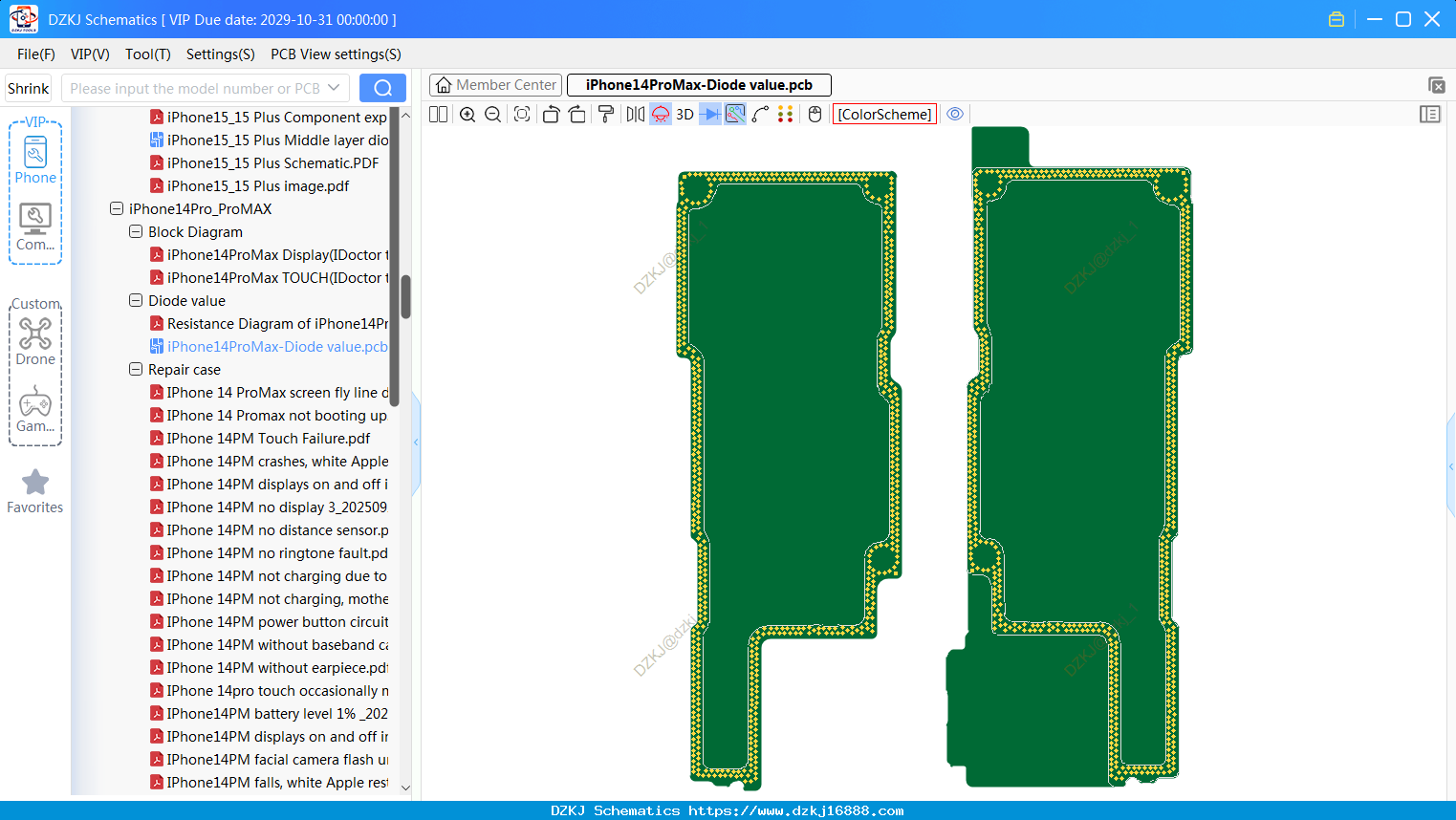This screenshot has width=1456, height=820.
Task: Toggle the eye visibility icon in toolbar
Action: (x=955, y=115)
